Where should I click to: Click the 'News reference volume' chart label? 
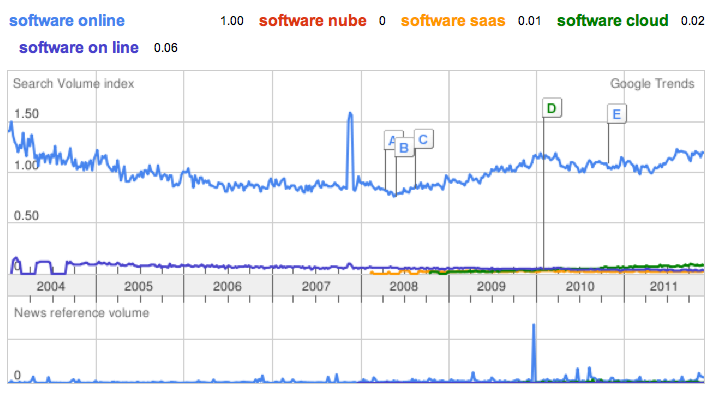point(82,313)
